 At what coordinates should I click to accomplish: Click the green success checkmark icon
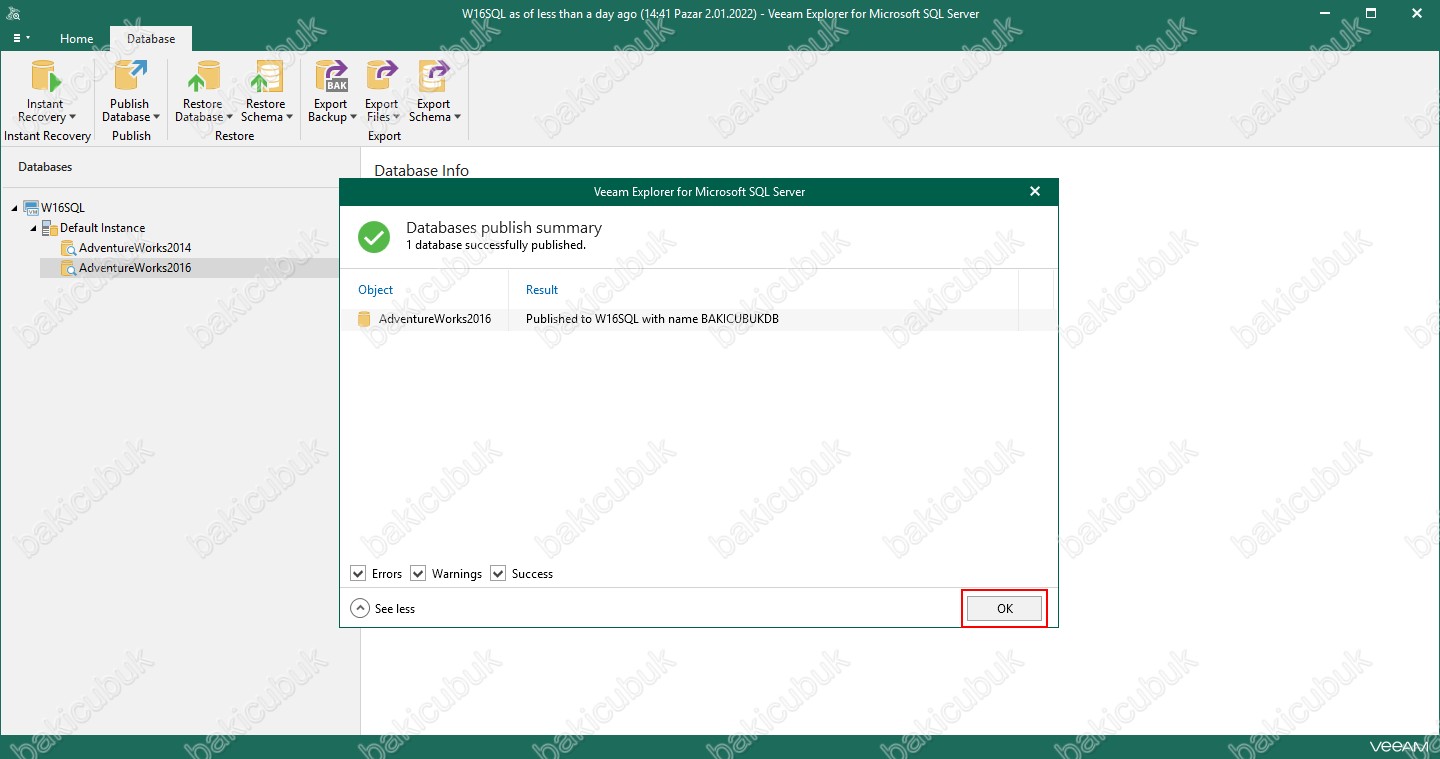[375, 236]
